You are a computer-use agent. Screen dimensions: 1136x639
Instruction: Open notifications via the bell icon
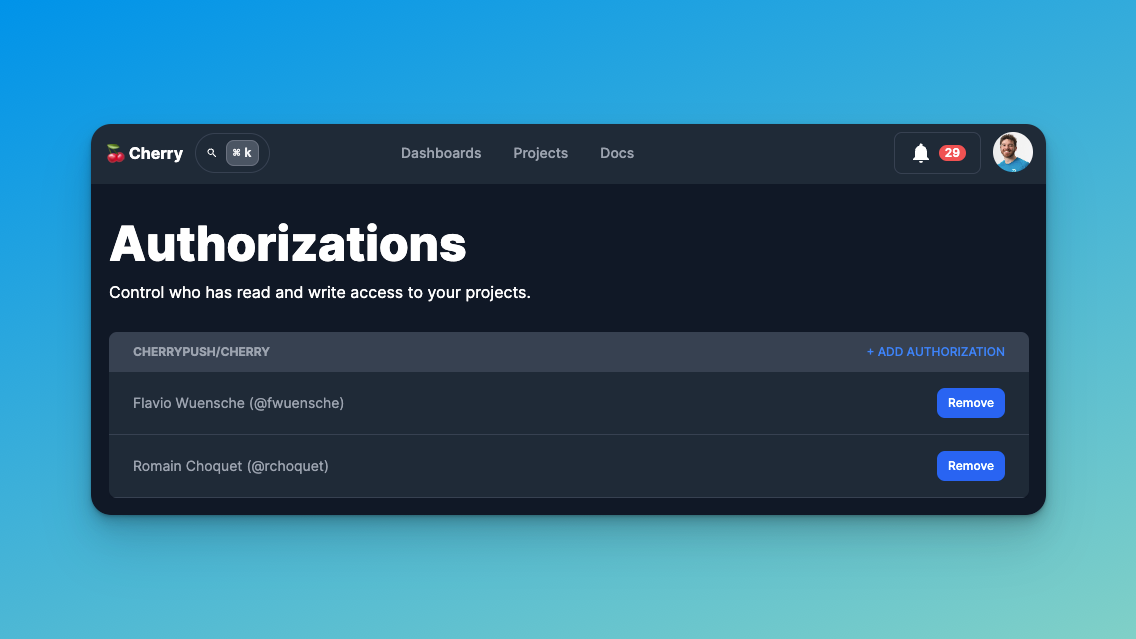(x=921, y=152)
